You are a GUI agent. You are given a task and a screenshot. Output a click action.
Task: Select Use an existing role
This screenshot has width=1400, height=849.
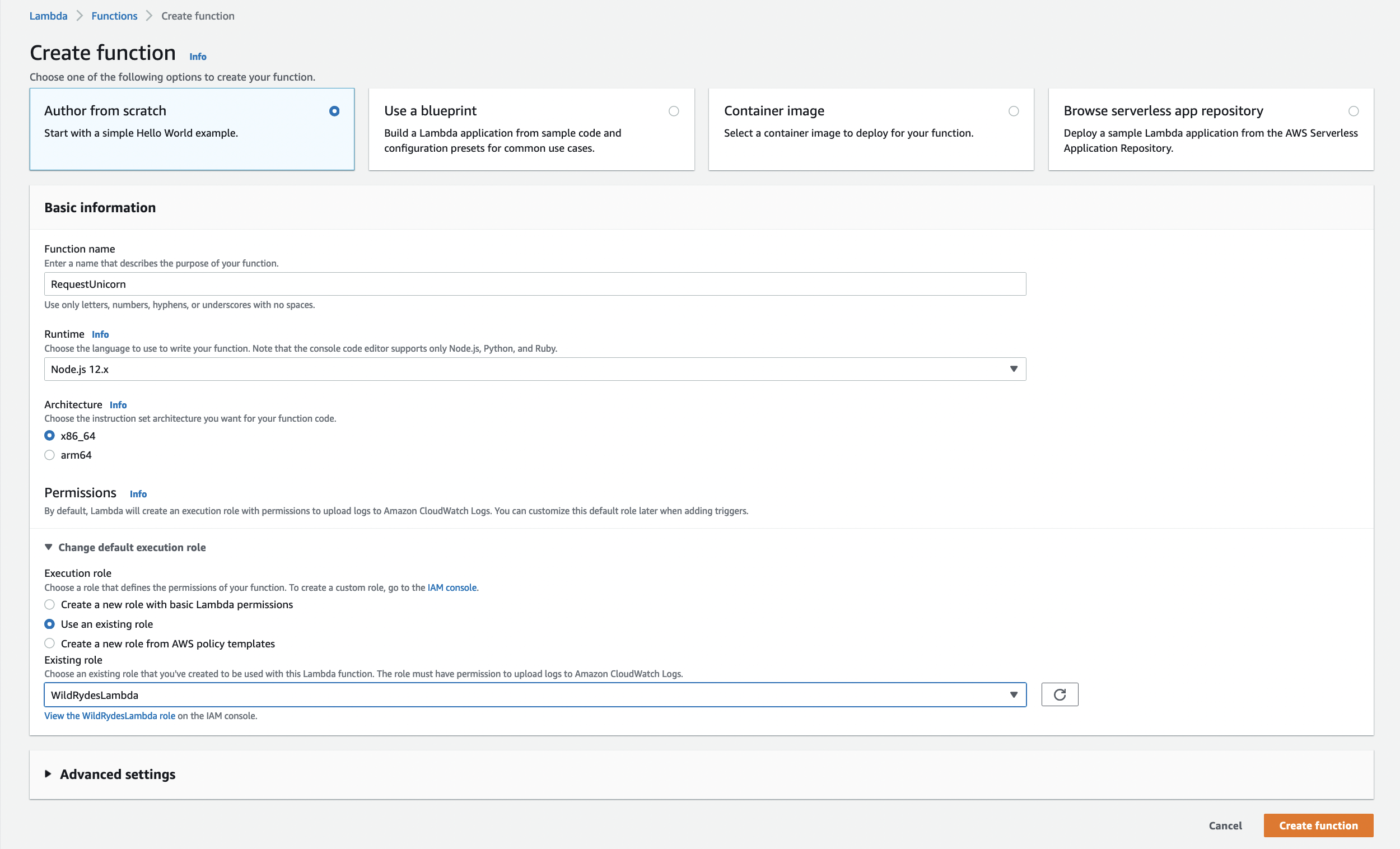[50, 624]
